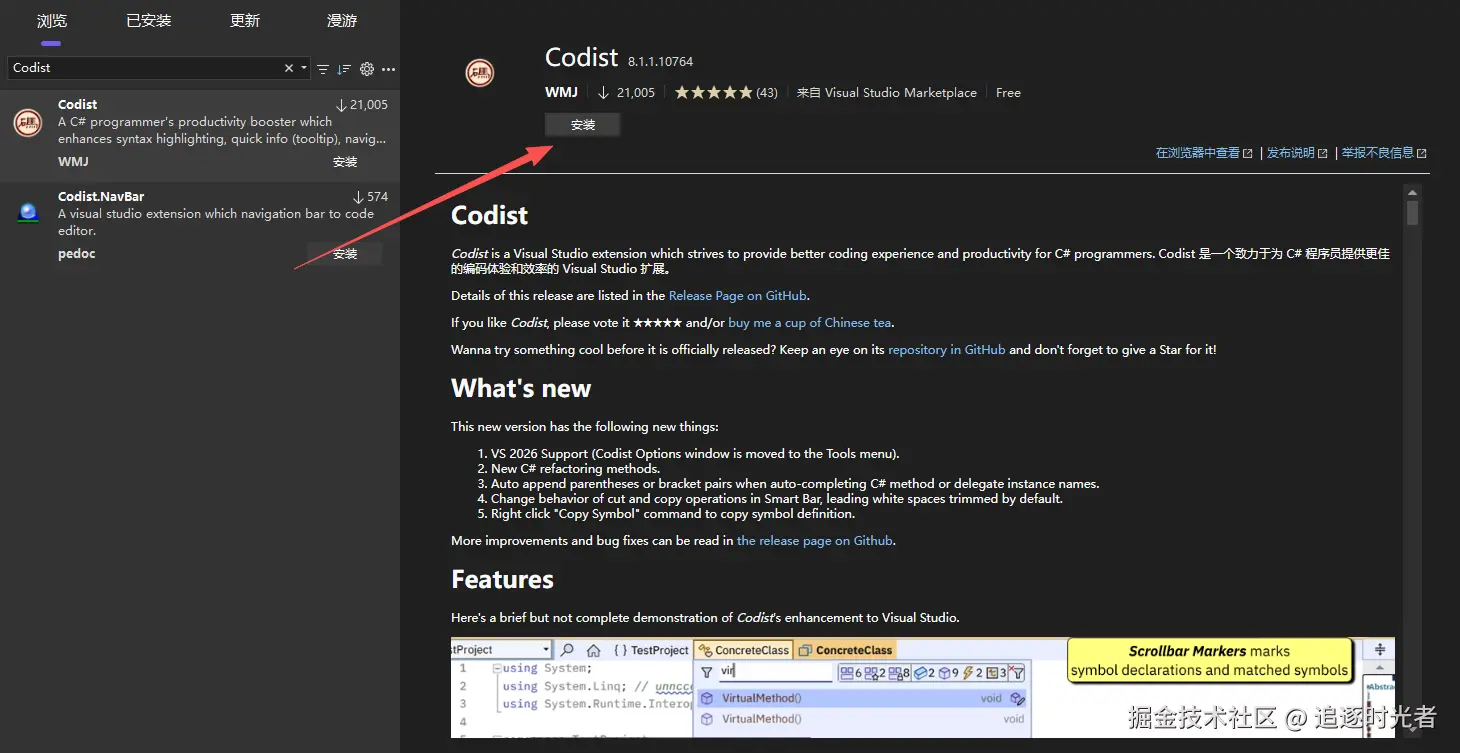Switch to the 浏览 tab
Screen dimensions: 1460x753
click(x=52, y=21)
